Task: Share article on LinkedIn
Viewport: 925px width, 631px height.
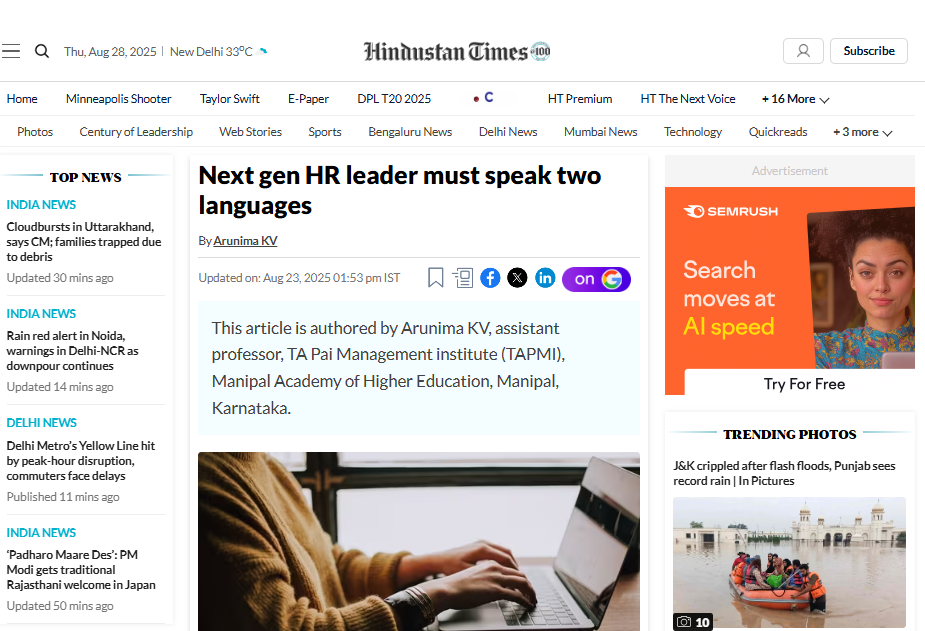Action: 545,278
